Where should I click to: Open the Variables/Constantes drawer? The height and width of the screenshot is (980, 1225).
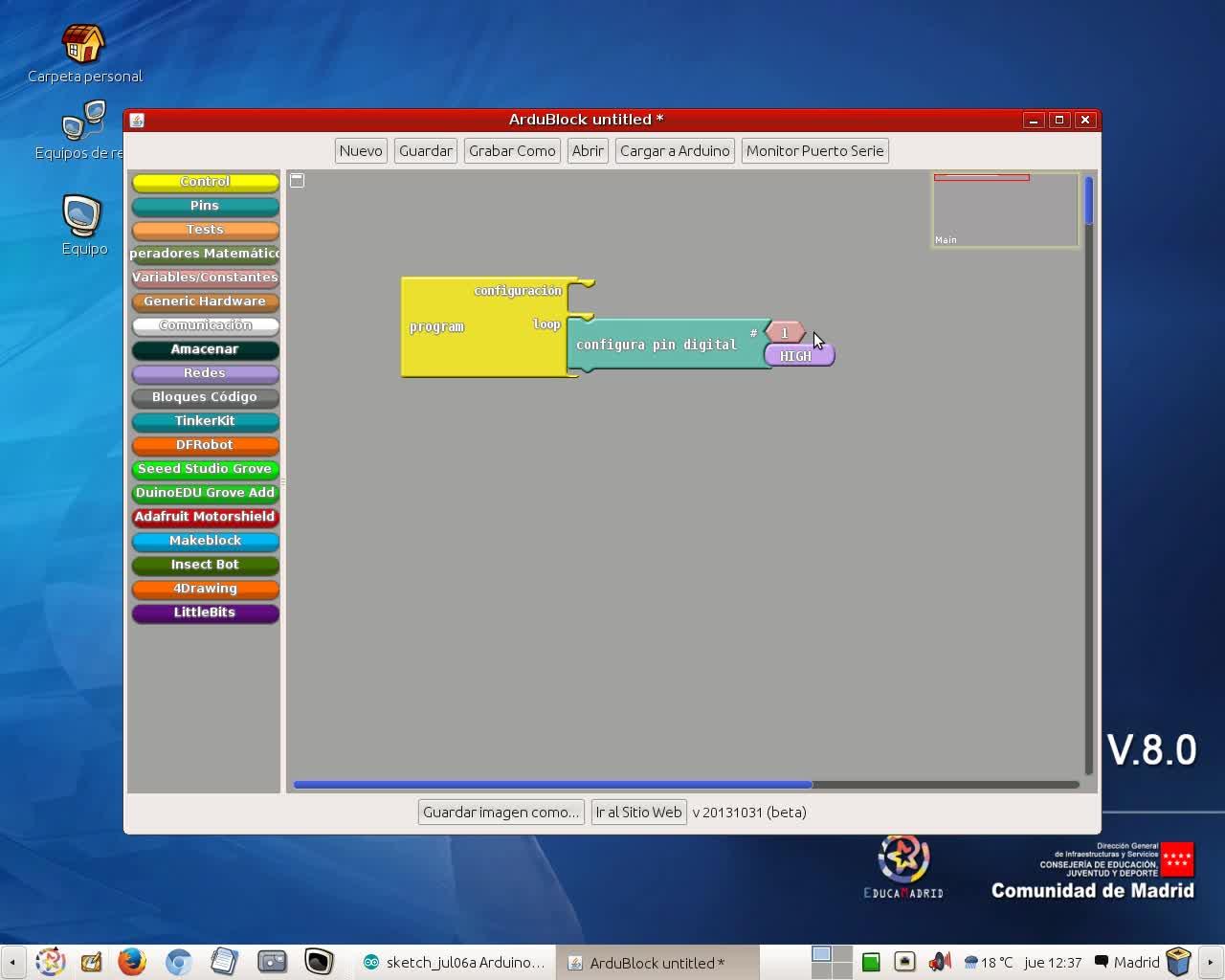coord(205,278)
